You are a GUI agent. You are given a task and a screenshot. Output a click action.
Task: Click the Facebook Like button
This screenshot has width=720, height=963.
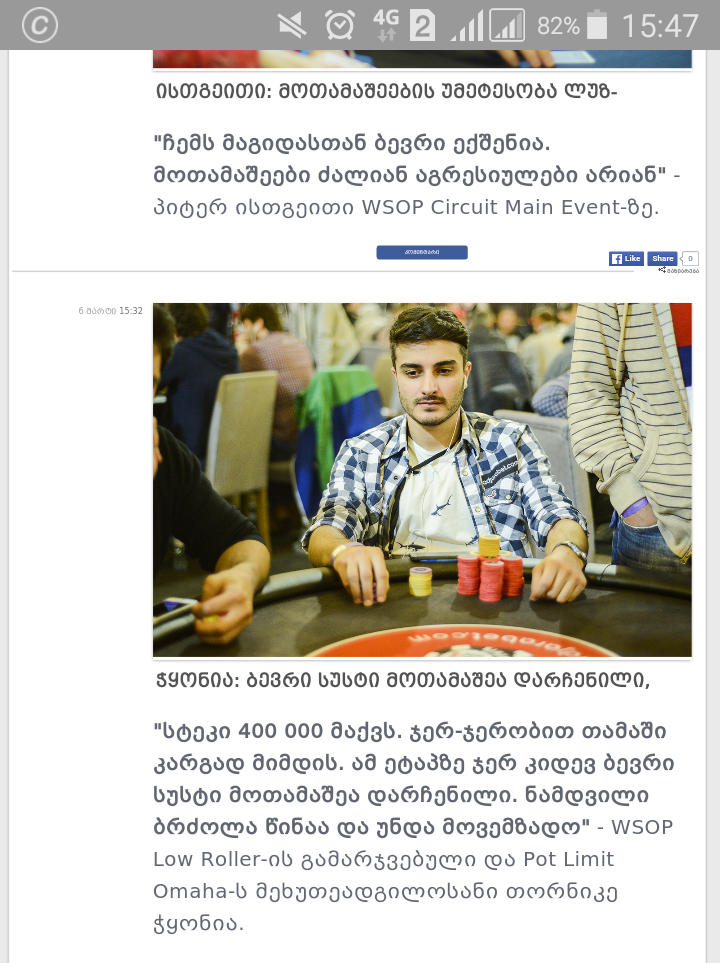click(626, 259)
